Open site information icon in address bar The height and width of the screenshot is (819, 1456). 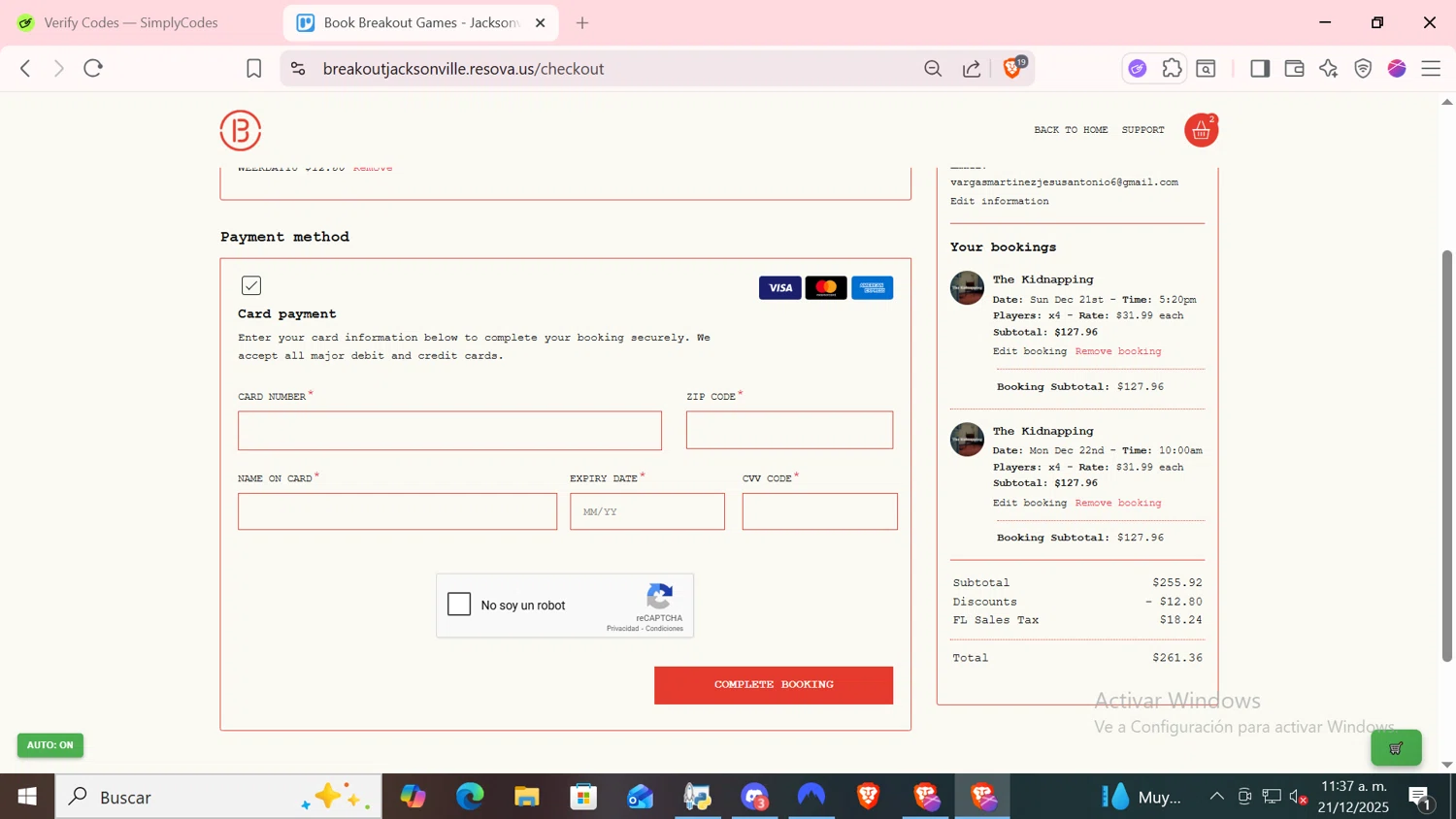(298, 69)
